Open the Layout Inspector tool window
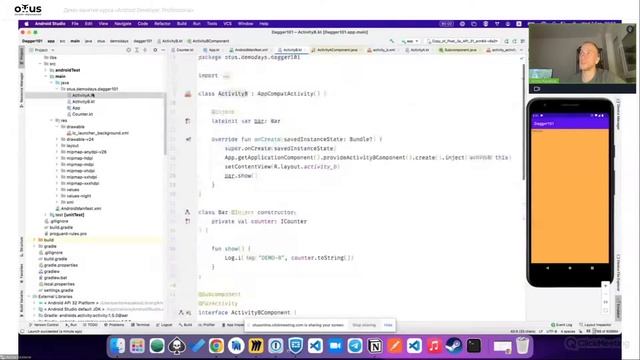The width and height of the screenshot is (640, 360). click(x=596, y=325)
